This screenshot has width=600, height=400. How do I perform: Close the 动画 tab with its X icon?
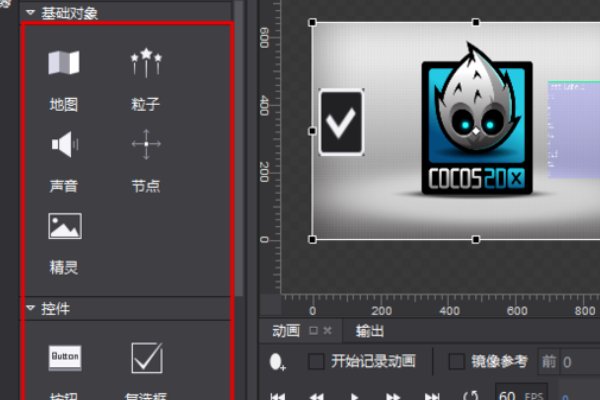328,330
